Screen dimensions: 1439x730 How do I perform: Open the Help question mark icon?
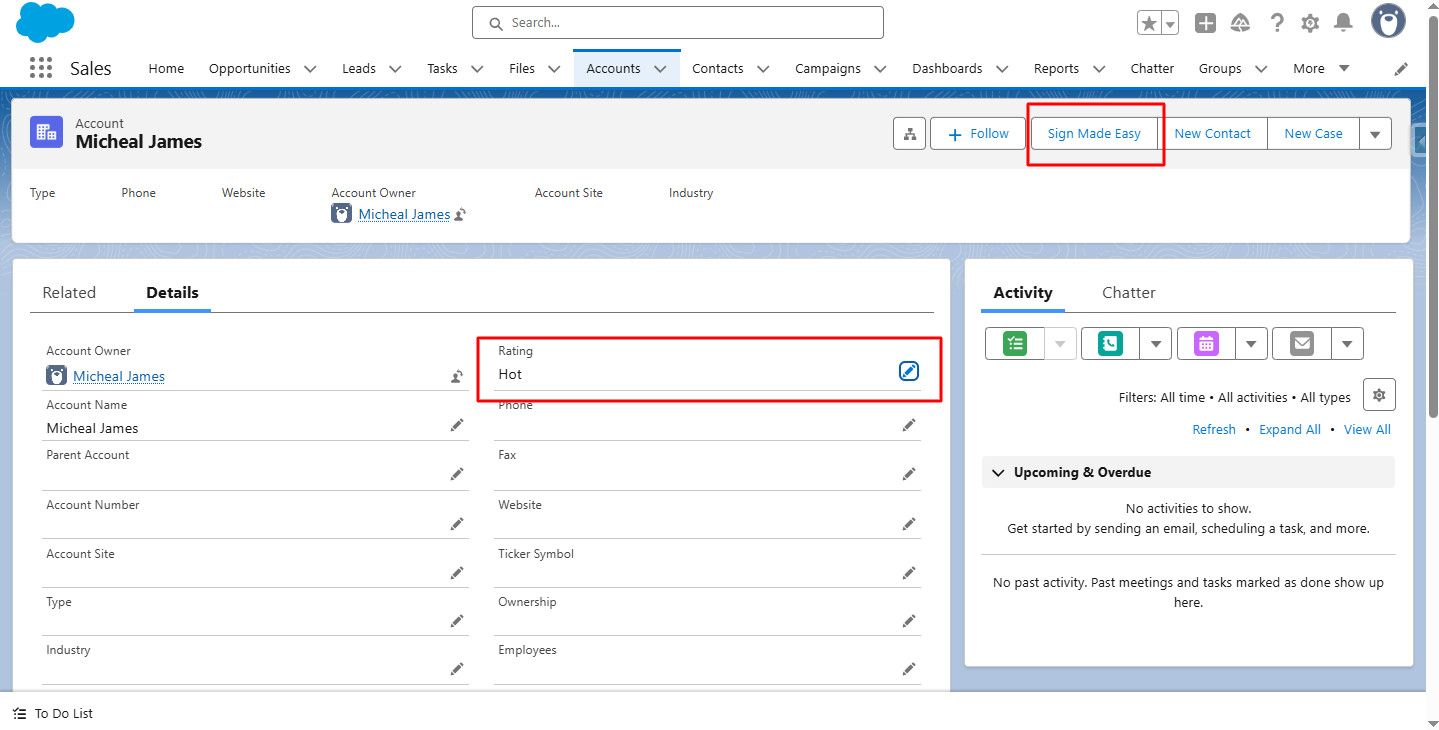coord(1277,23)
